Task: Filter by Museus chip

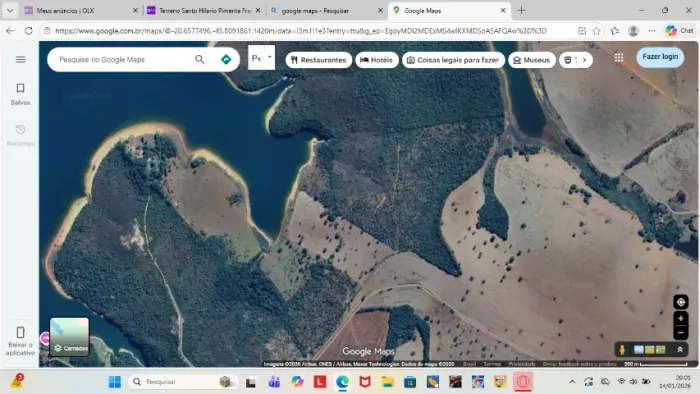Action: point(532,60)
